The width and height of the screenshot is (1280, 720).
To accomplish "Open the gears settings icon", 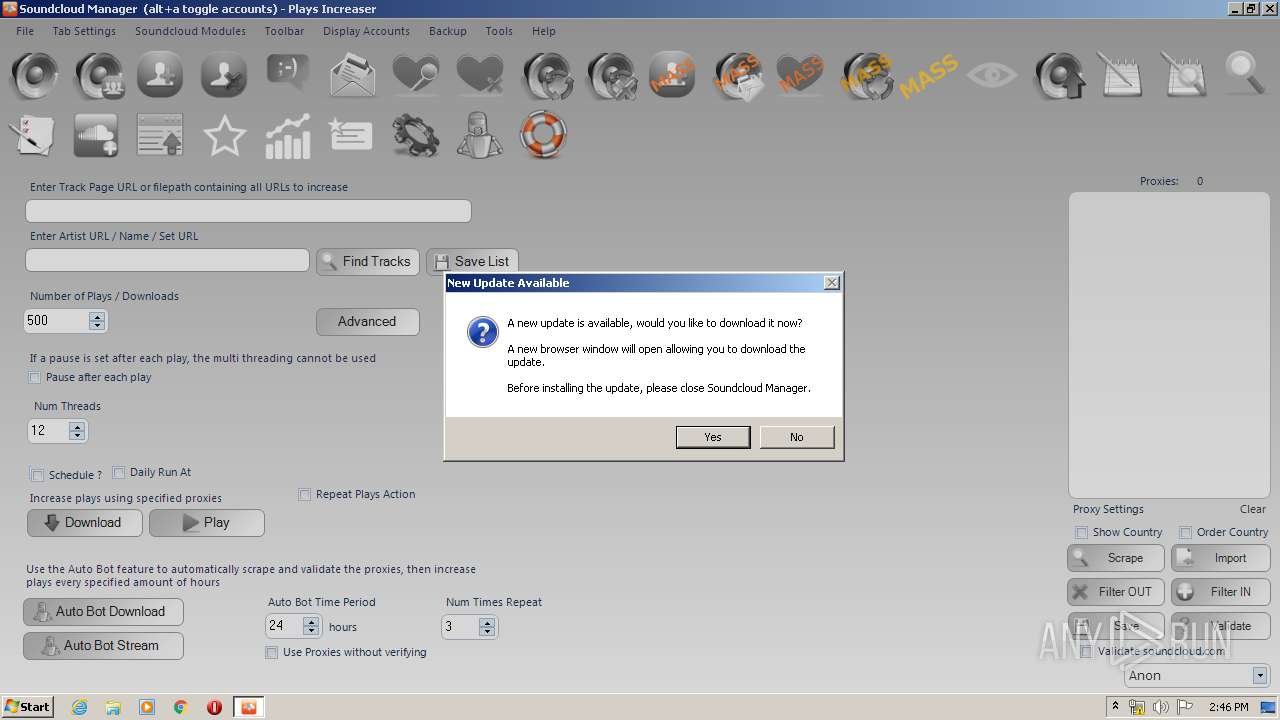I will [x=416, y=135].
